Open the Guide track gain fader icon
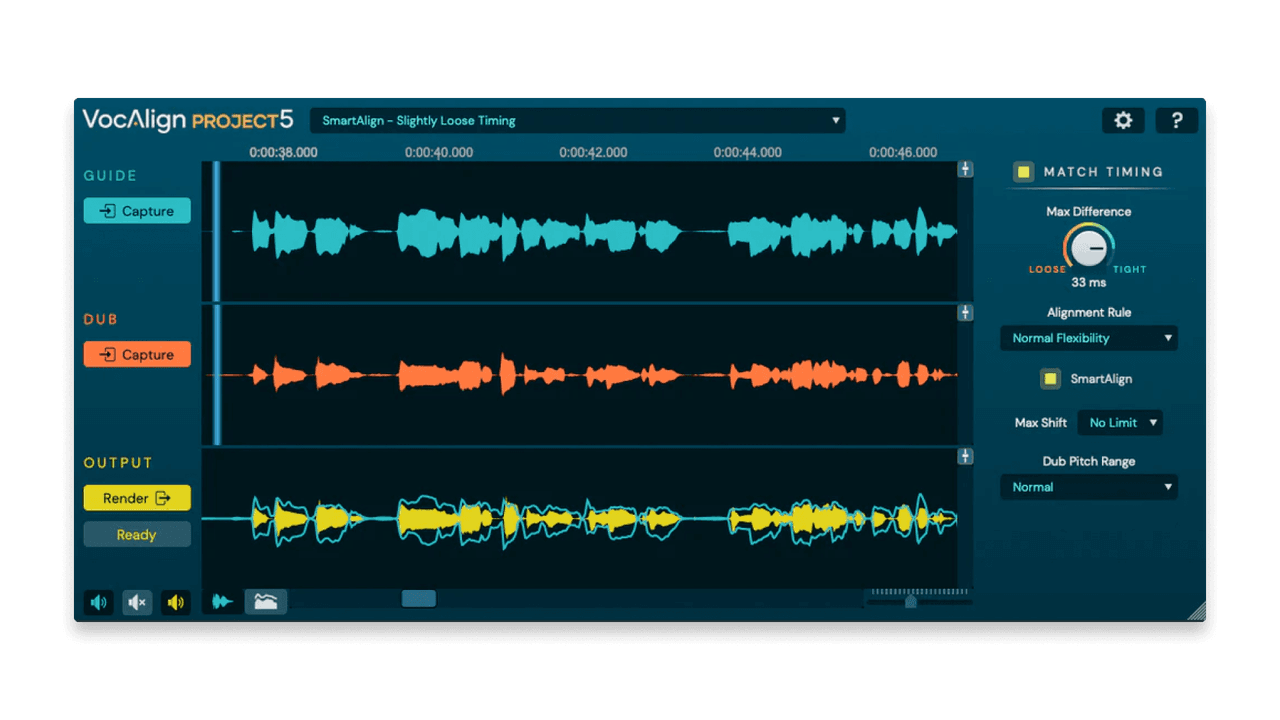The width and height of the screenshot is (1280, 720). click(x=965, y=169)
